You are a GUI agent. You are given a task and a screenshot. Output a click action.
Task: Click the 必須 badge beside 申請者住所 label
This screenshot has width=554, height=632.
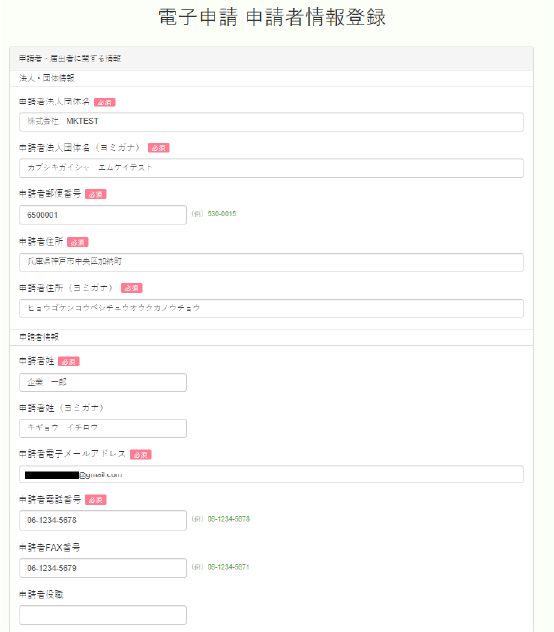coord(77,242)
